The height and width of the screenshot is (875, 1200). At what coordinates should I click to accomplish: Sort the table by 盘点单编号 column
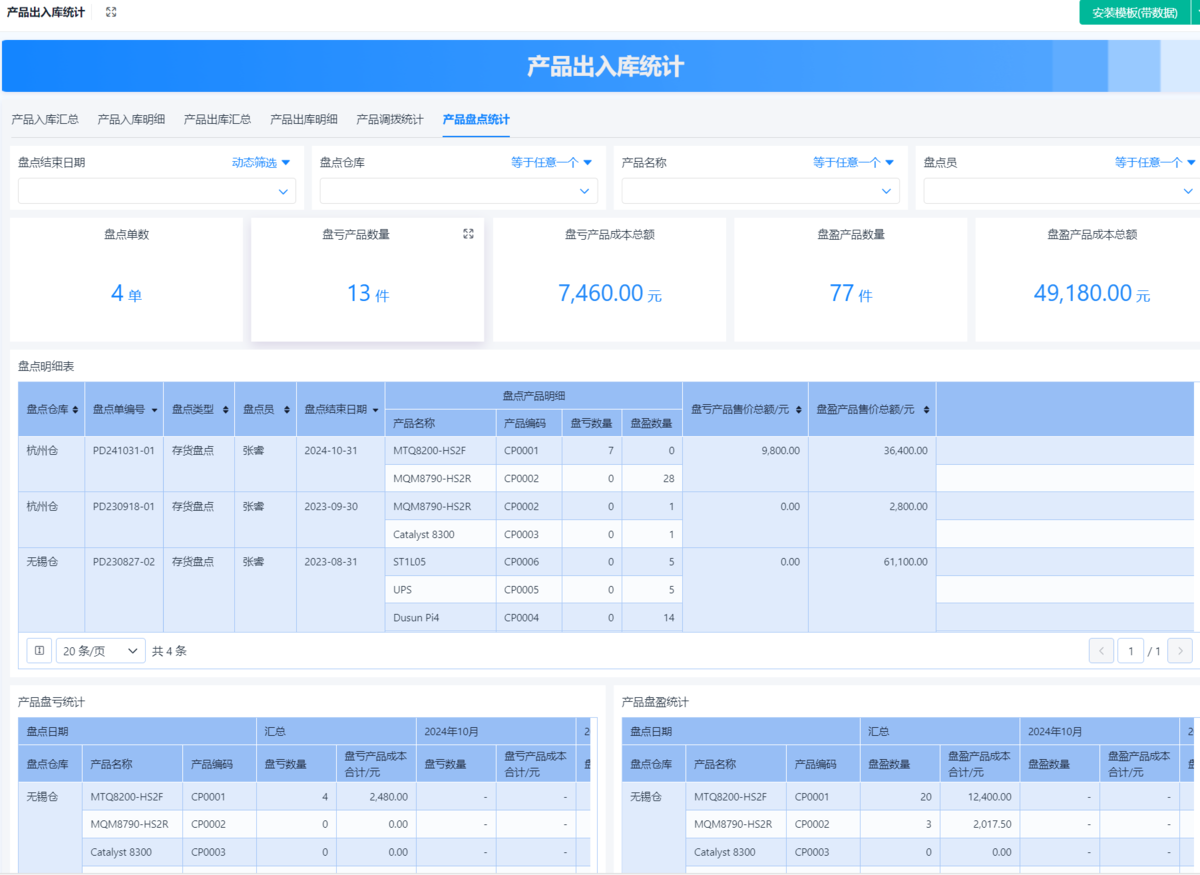pos(154,409)
